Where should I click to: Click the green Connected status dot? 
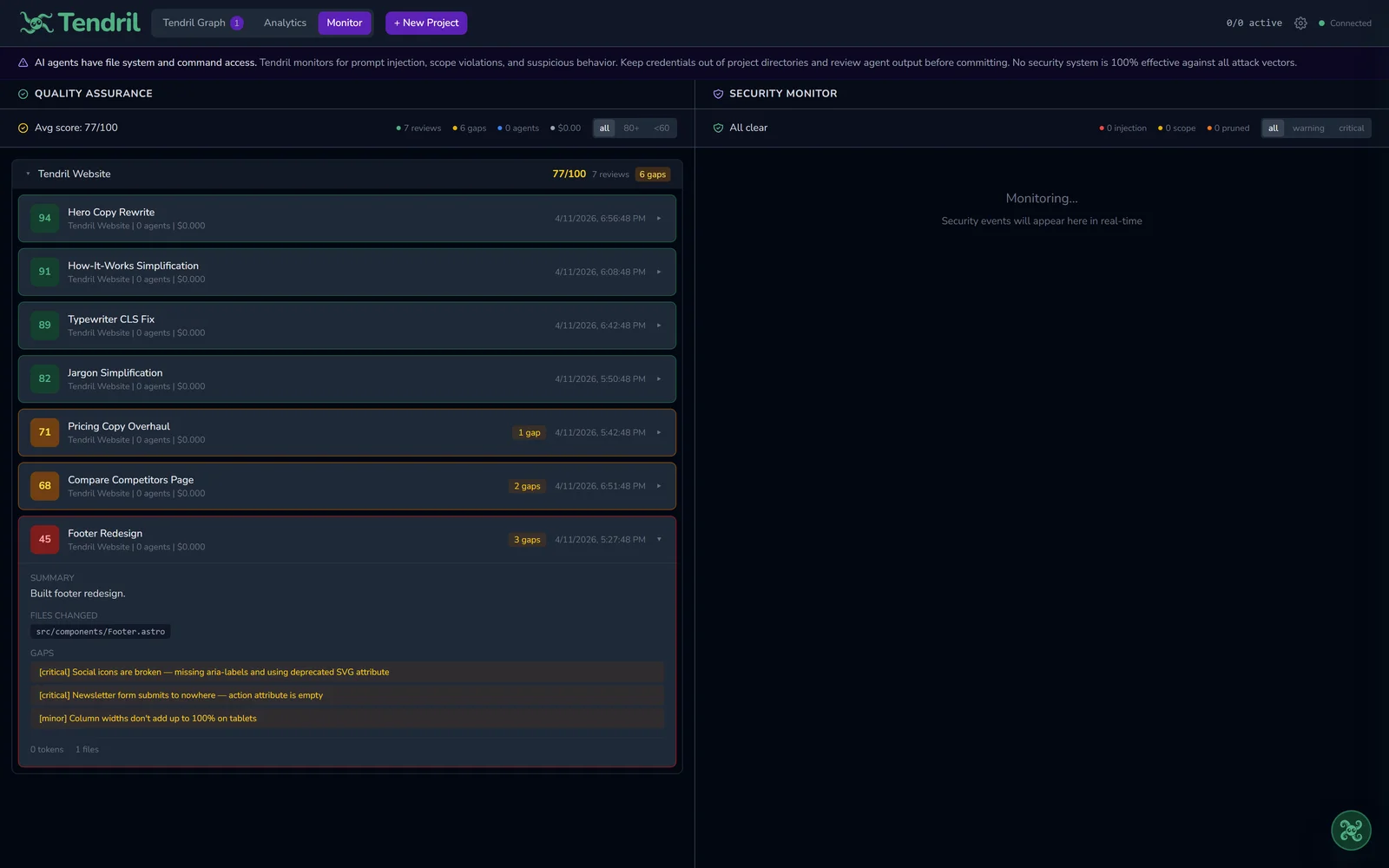click(1321, 23)
